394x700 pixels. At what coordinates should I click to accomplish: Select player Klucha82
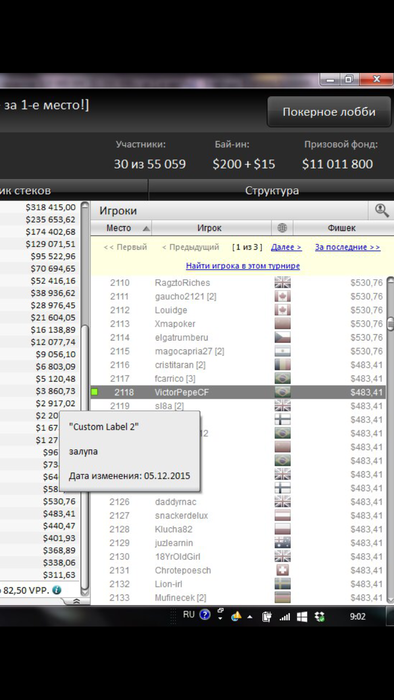click(x=238, y=529)
